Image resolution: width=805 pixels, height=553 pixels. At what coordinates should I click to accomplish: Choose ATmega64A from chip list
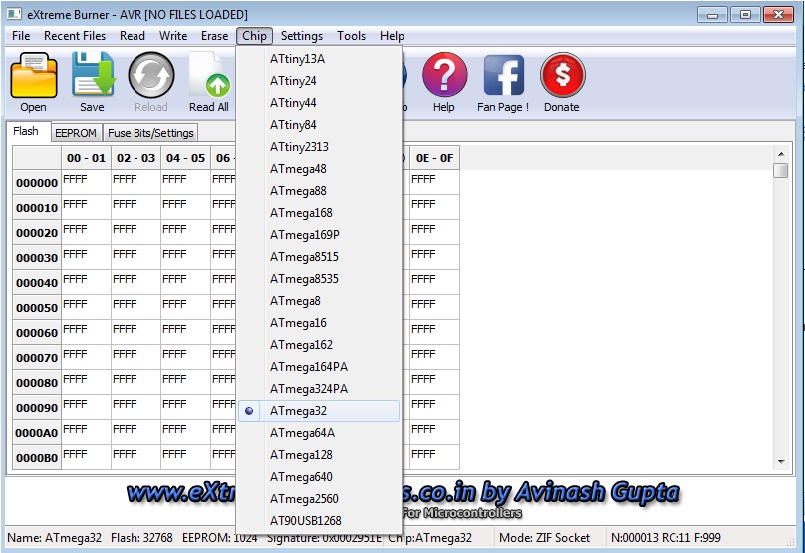point(319,433)
